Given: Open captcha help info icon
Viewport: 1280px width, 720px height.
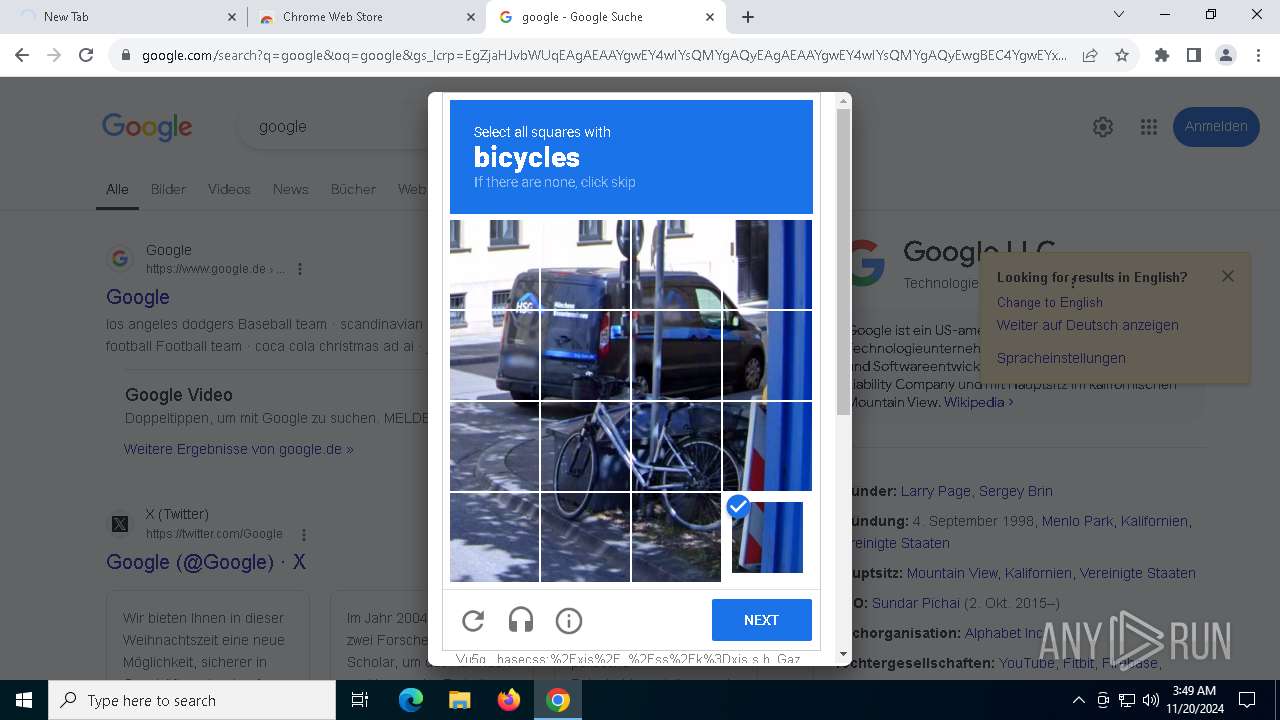Looking at the screenshot, I should click(x=569, y=621).
